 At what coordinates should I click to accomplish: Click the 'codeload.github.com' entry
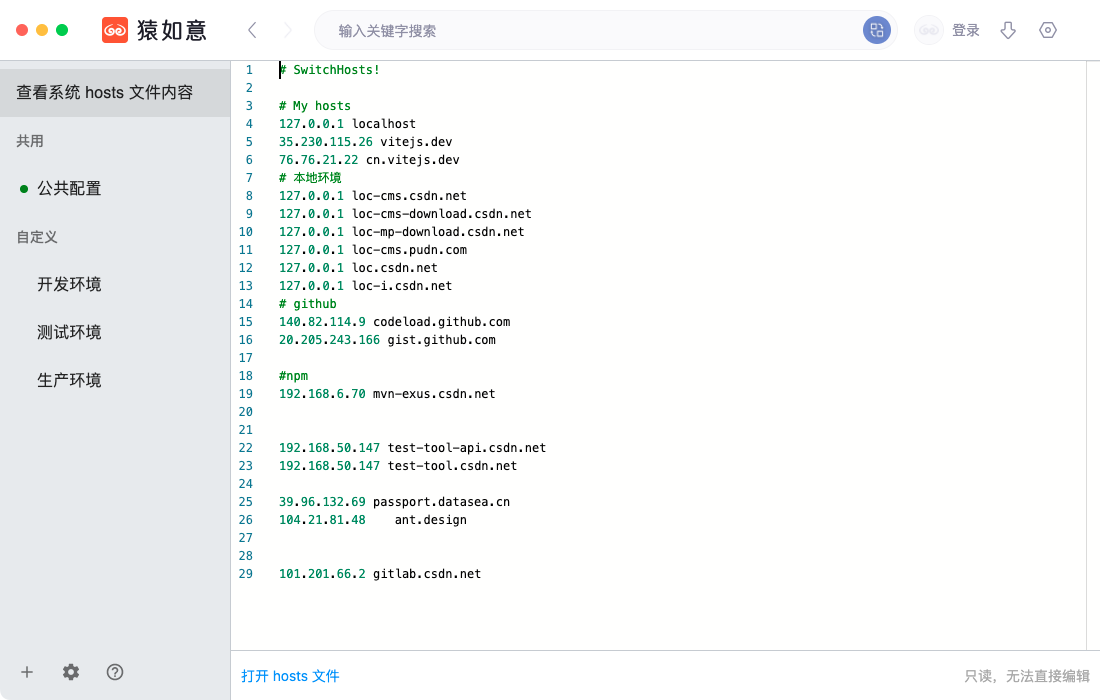tap(441, 322)
